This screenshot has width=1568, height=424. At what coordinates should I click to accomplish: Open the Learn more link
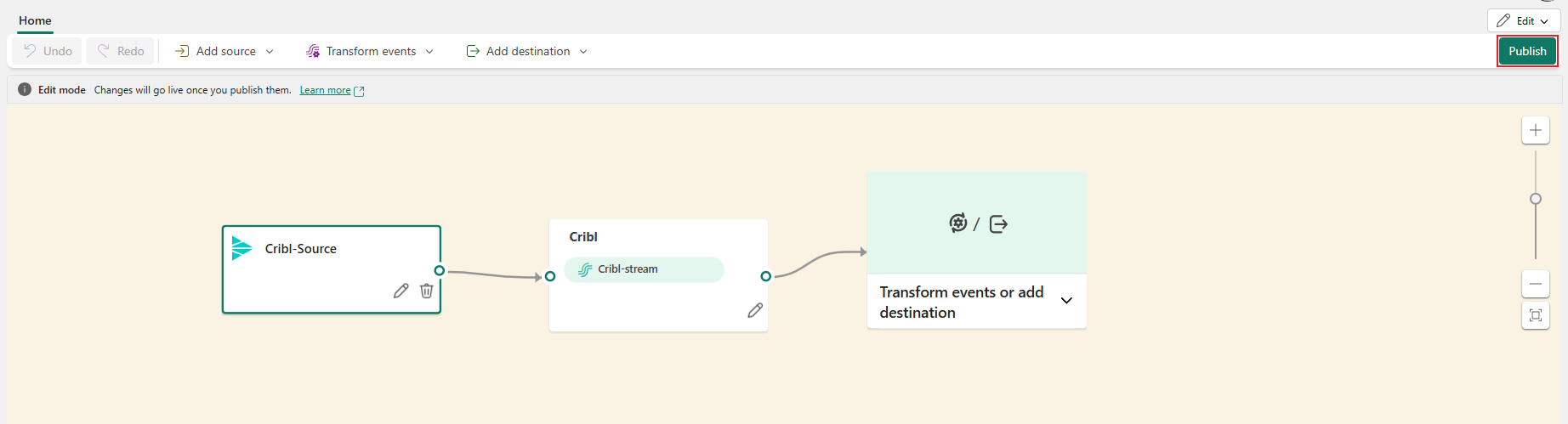326,90
